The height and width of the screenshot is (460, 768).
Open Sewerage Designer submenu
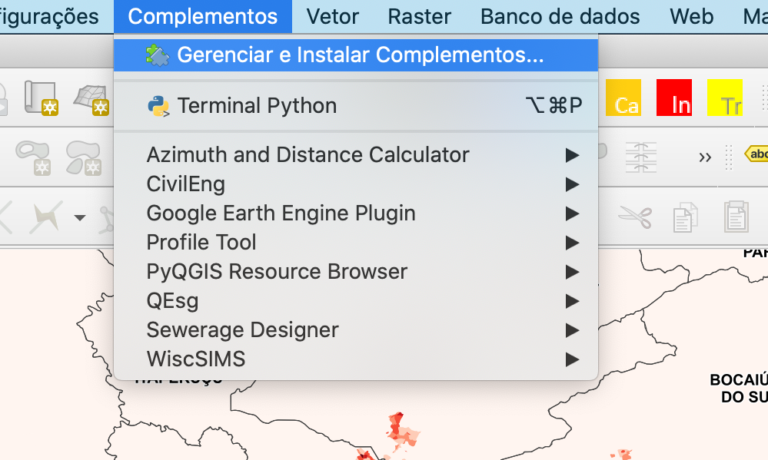[x=242, y=329]
